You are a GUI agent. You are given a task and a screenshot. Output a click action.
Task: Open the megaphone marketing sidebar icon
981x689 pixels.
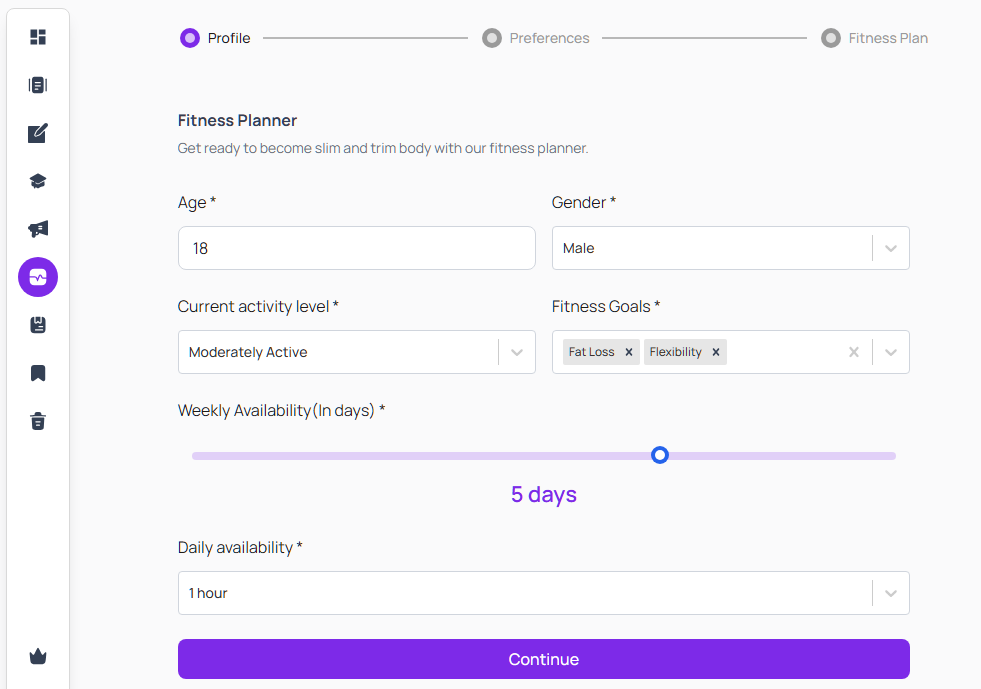[x=38, y=229]
